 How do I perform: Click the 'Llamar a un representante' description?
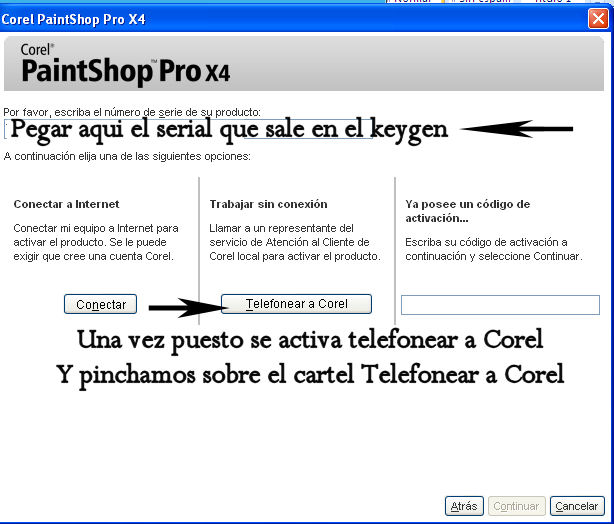coord(295,242)
